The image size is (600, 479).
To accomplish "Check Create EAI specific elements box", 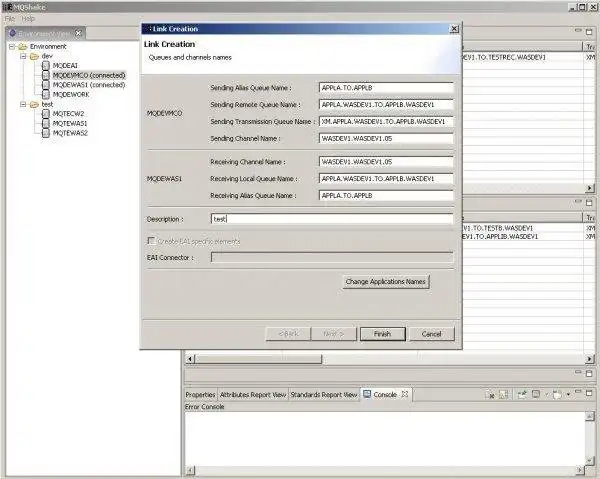I will click(x=151, y=241).
